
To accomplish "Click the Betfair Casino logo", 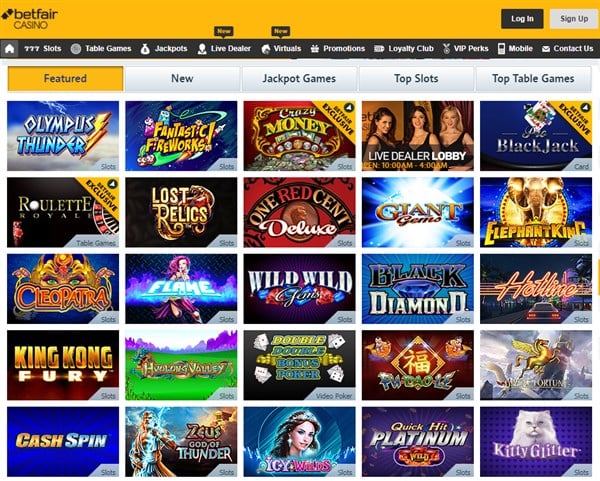I will click(x=30, y=19).
